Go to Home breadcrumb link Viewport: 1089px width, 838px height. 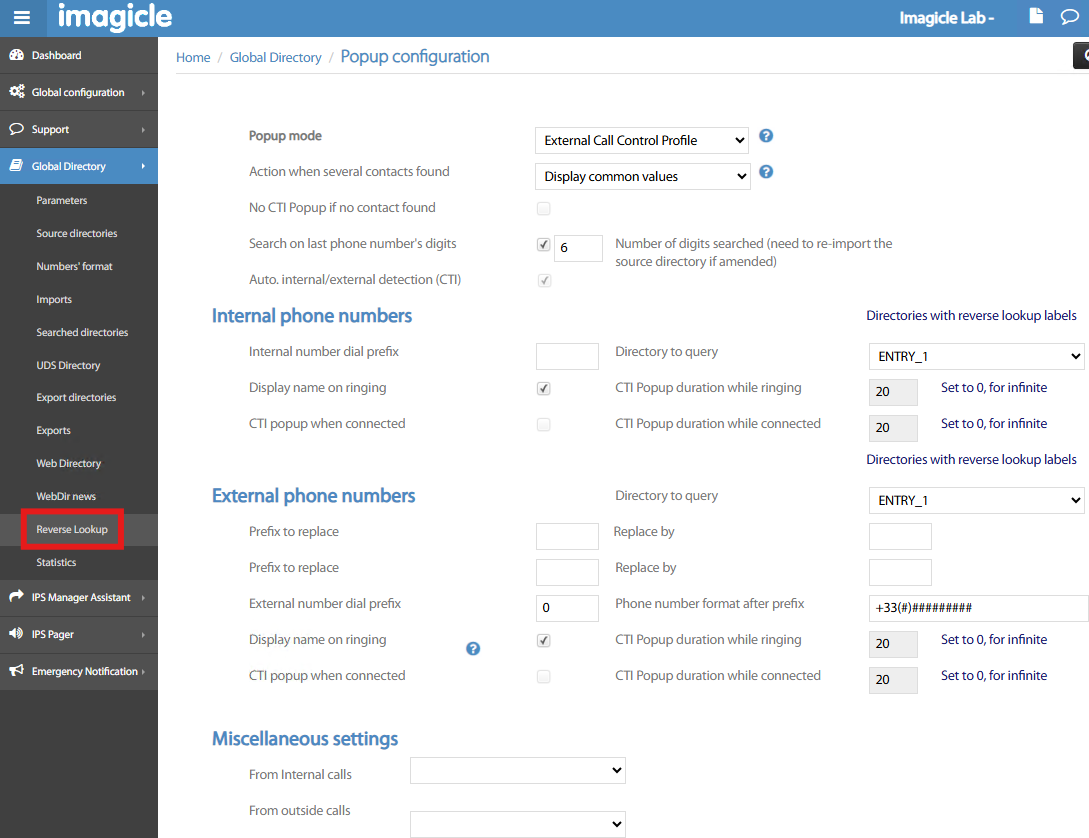(193, 57)
